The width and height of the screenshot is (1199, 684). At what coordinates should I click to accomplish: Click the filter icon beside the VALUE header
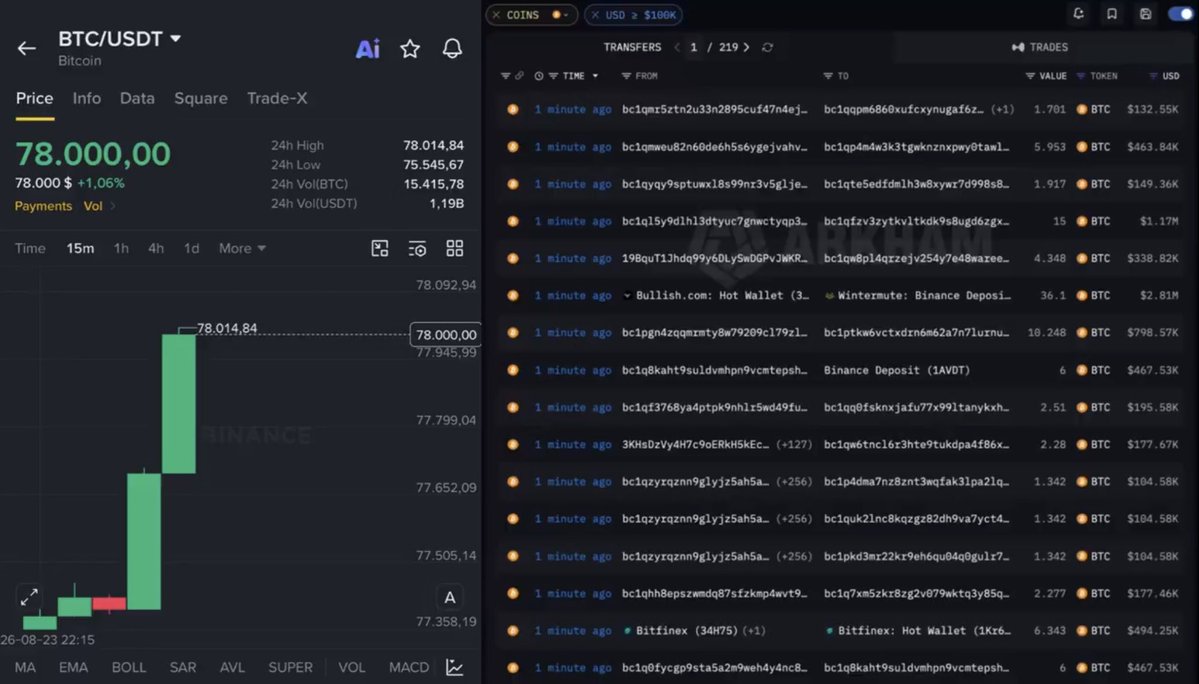[1030, 76]
